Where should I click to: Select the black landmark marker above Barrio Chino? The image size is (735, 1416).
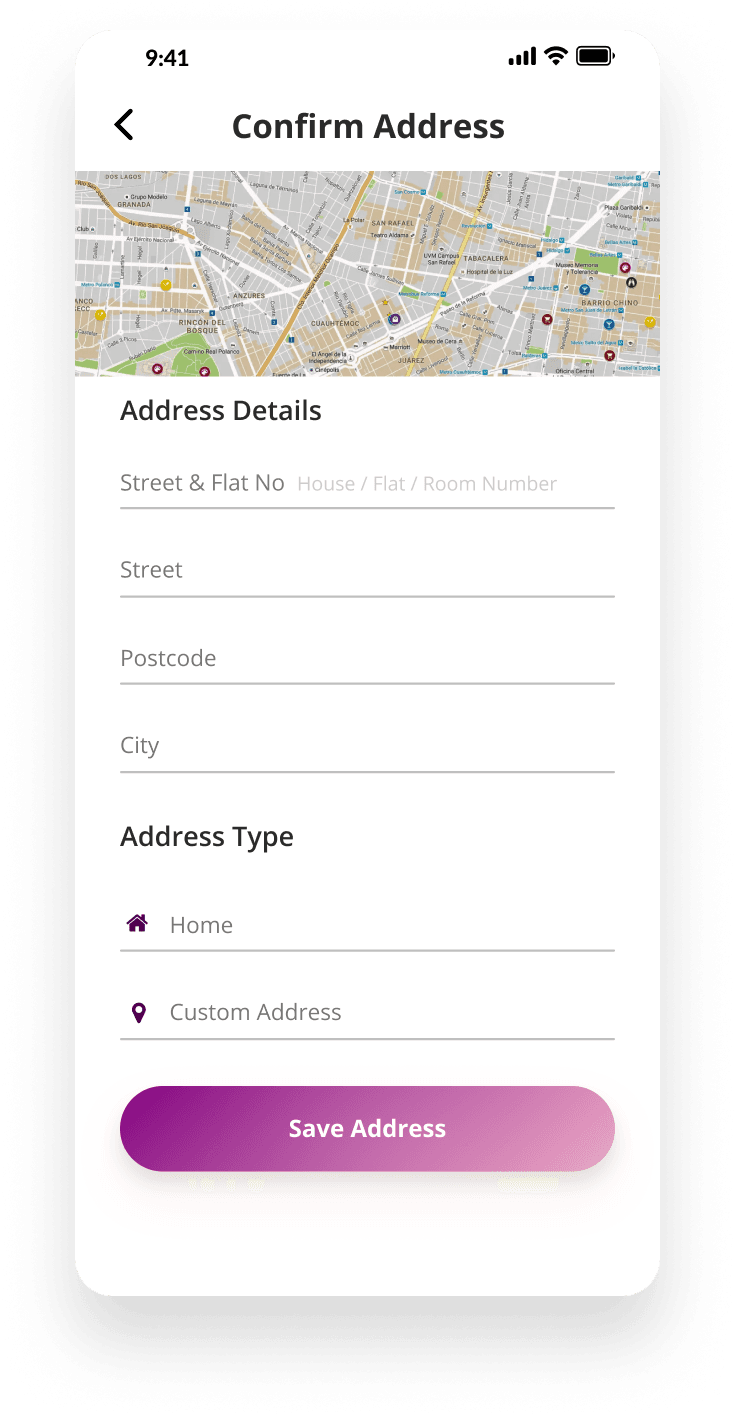click(631, 282)
